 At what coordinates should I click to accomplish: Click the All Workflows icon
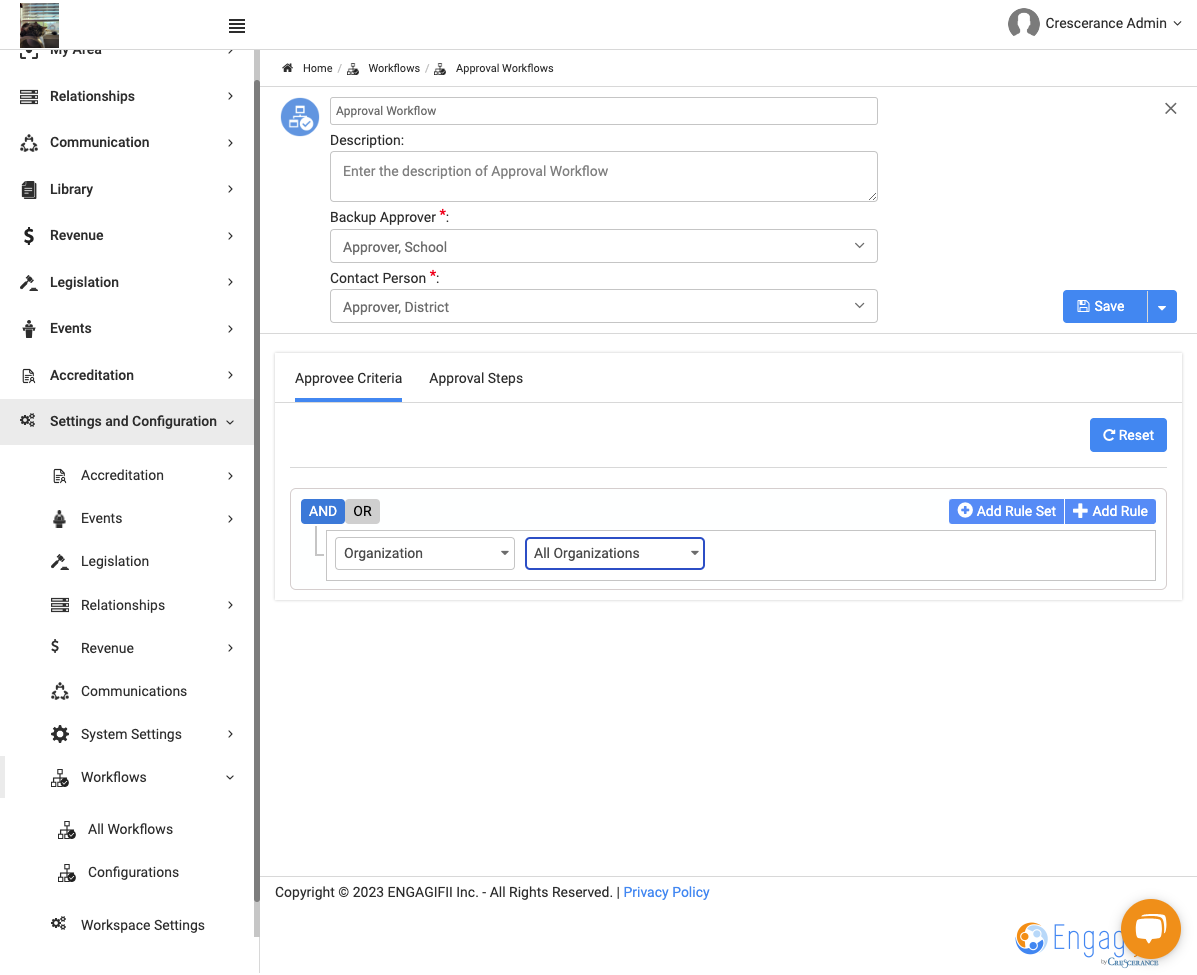[66, 830]
